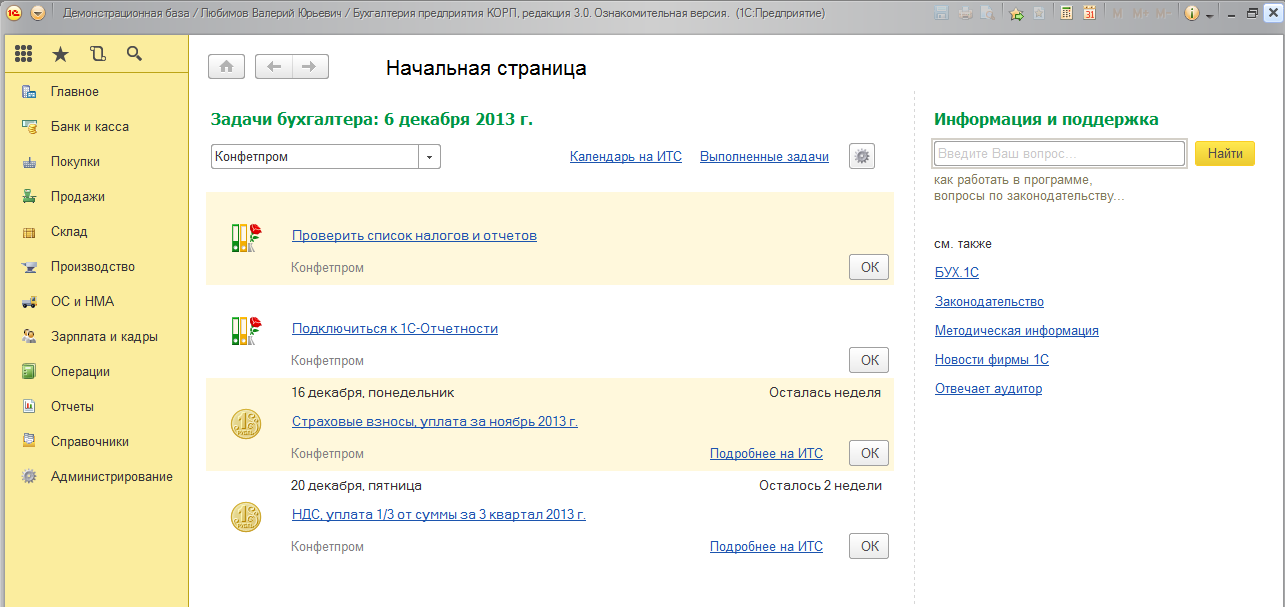Go to the Home page icon button
The image size is (1285, 607).
tap(226, 67)
